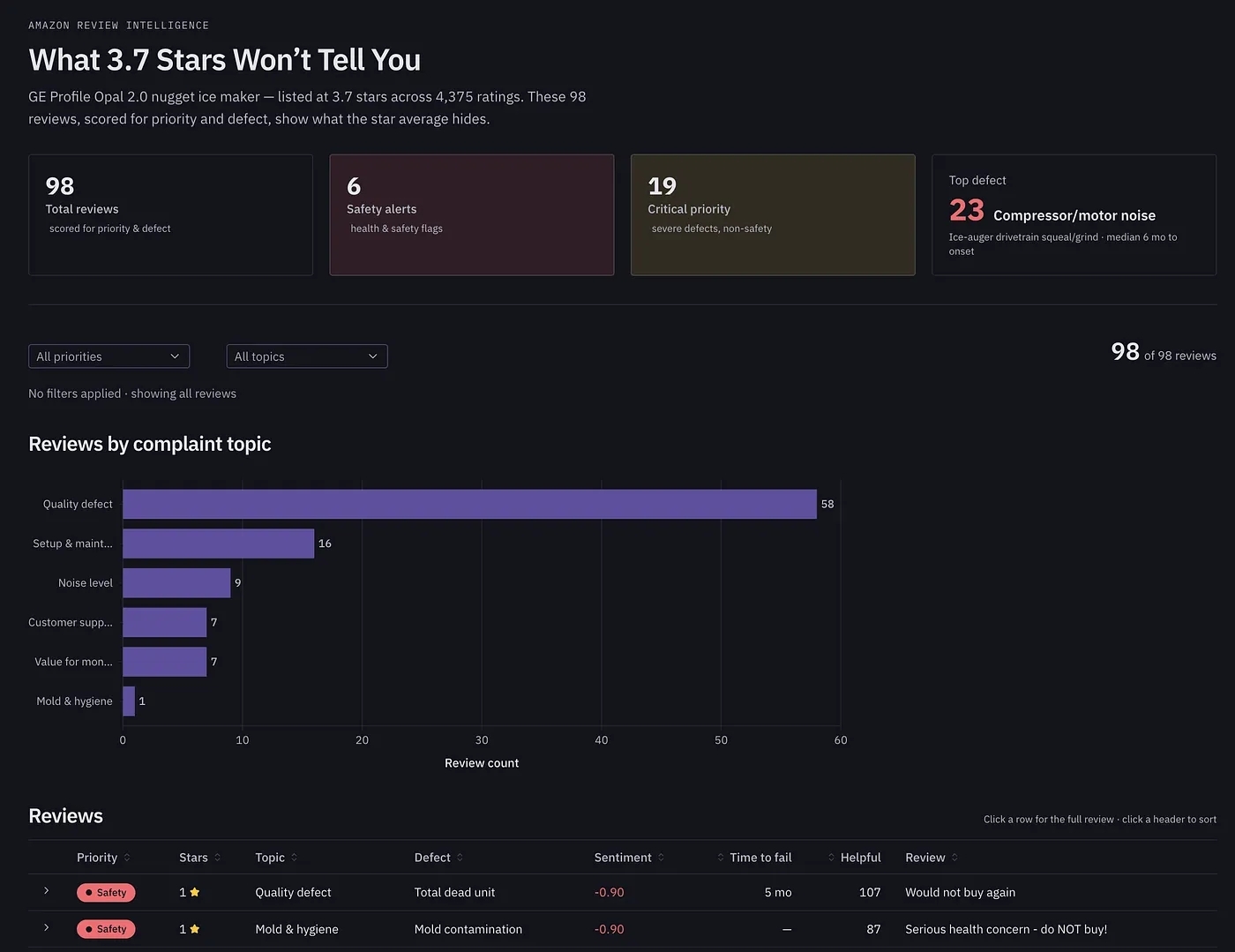Open the All topics dropdown
The width and height of the screenshot is (1235, 952).
click(x=306, y=356)
